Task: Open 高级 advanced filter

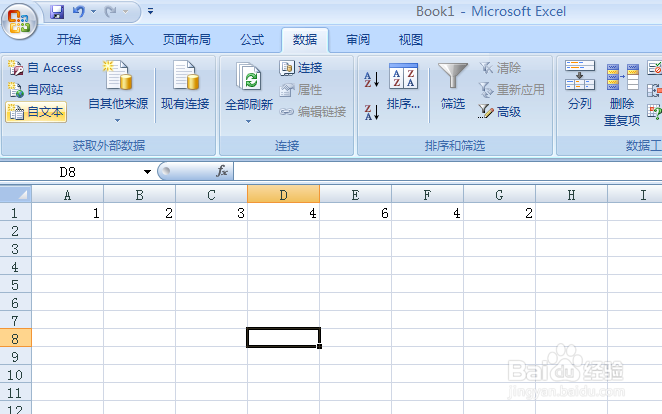Action: [500, 112]
